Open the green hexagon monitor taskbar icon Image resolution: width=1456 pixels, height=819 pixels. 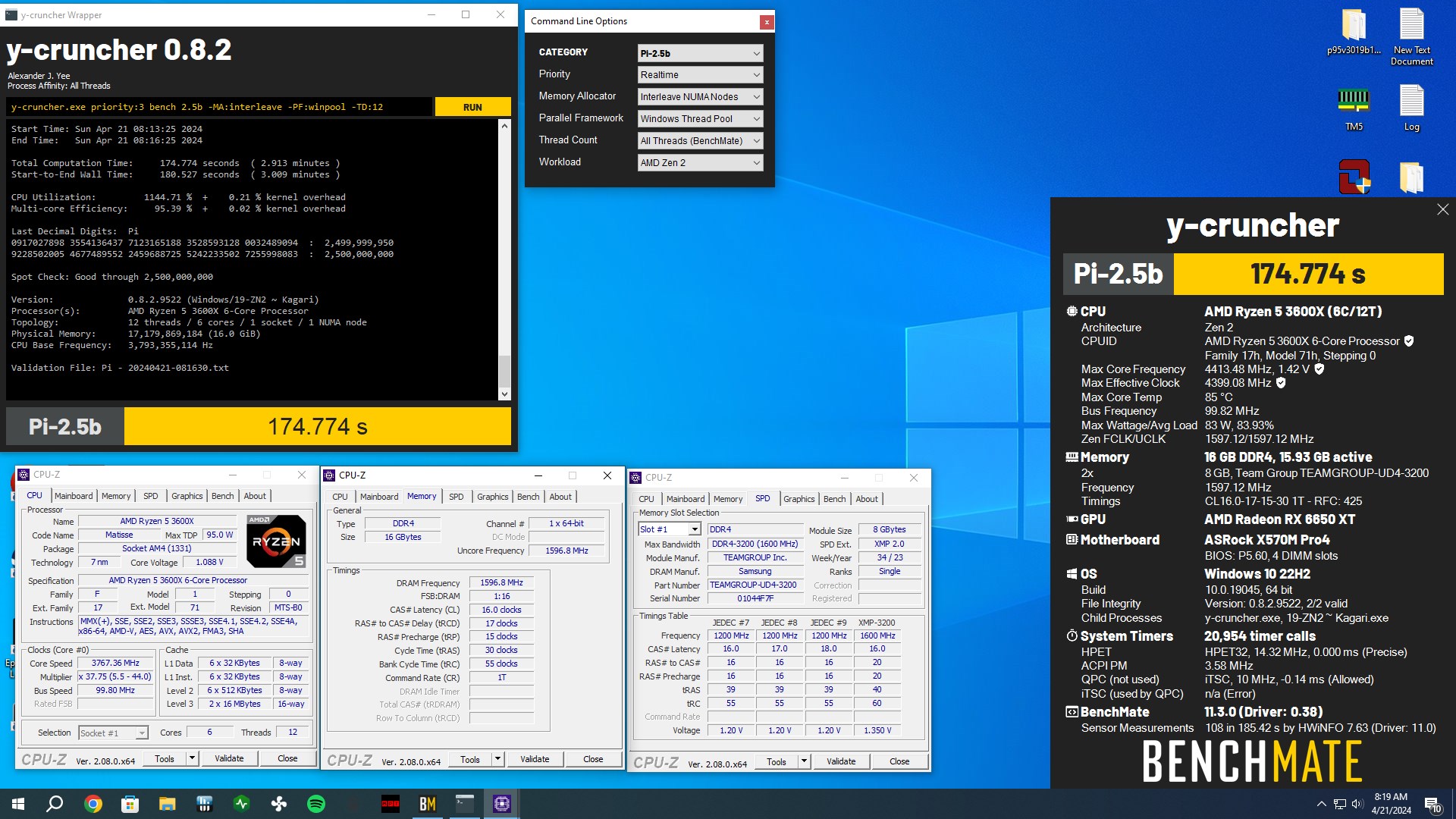point(242,804)
